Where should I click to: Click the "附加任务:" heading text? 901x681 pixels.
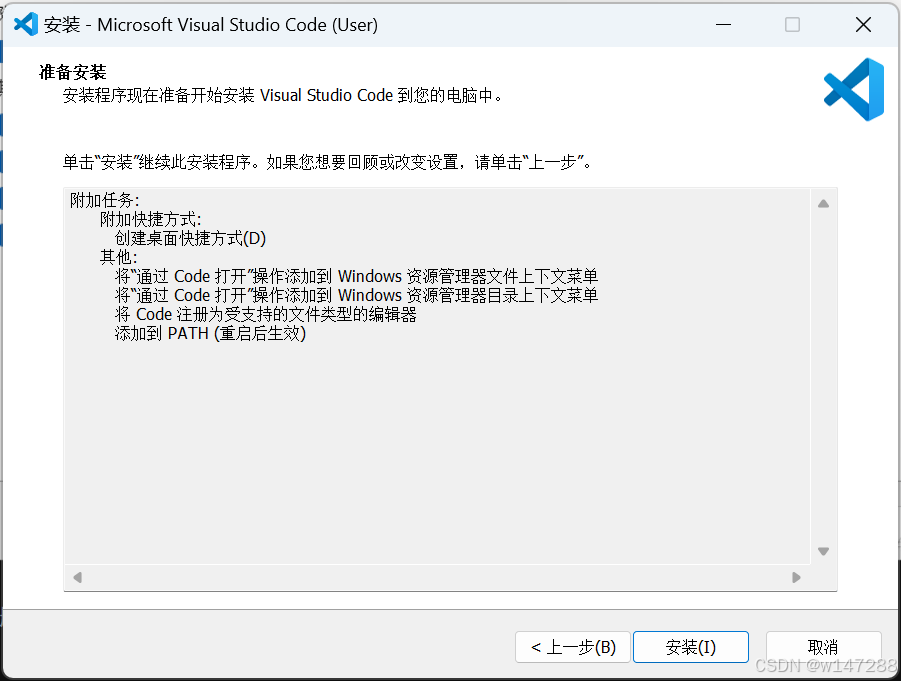[x=105, y=201]
